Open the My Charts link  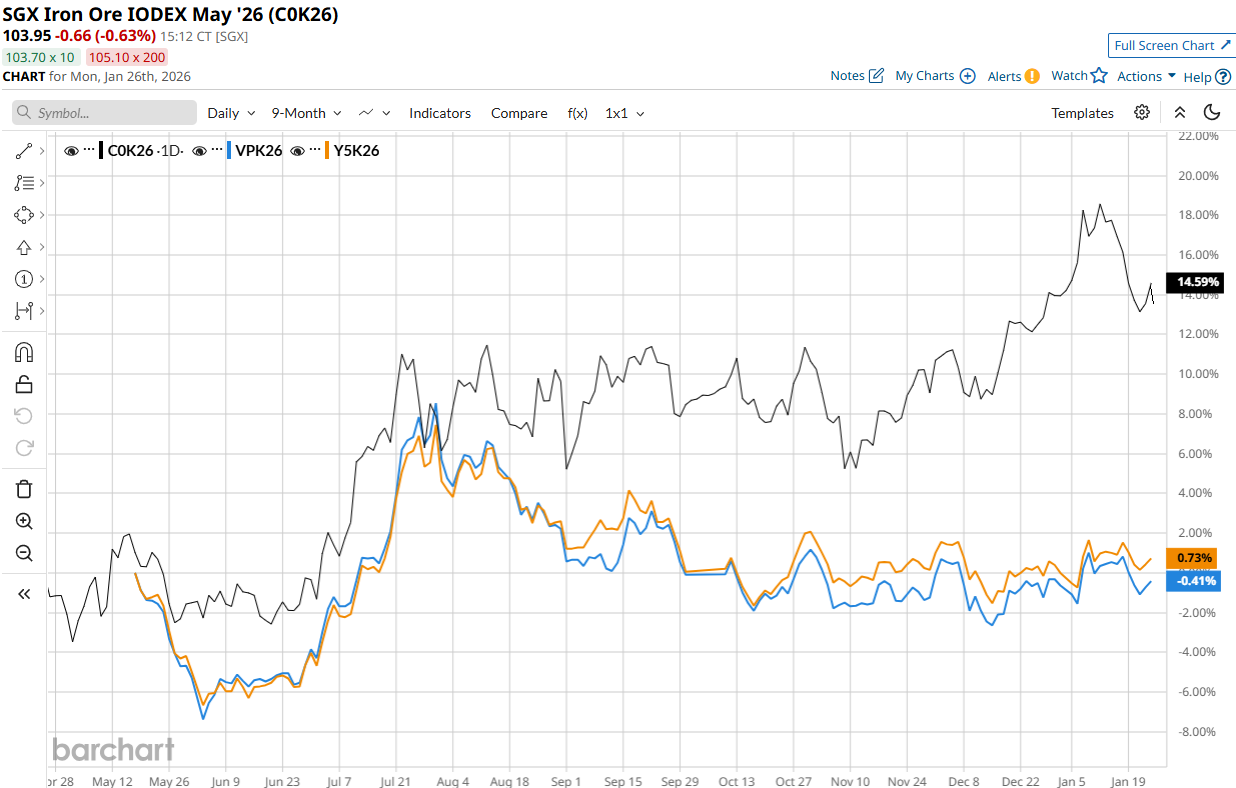(934, 76)
